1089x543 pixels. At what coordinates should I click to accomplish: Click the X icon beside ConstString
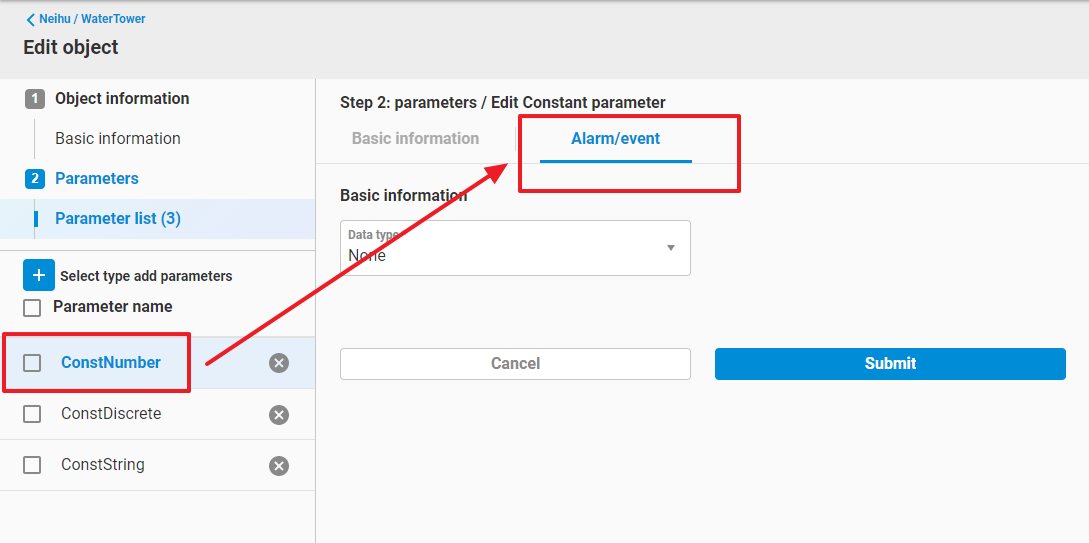(279, 466)
